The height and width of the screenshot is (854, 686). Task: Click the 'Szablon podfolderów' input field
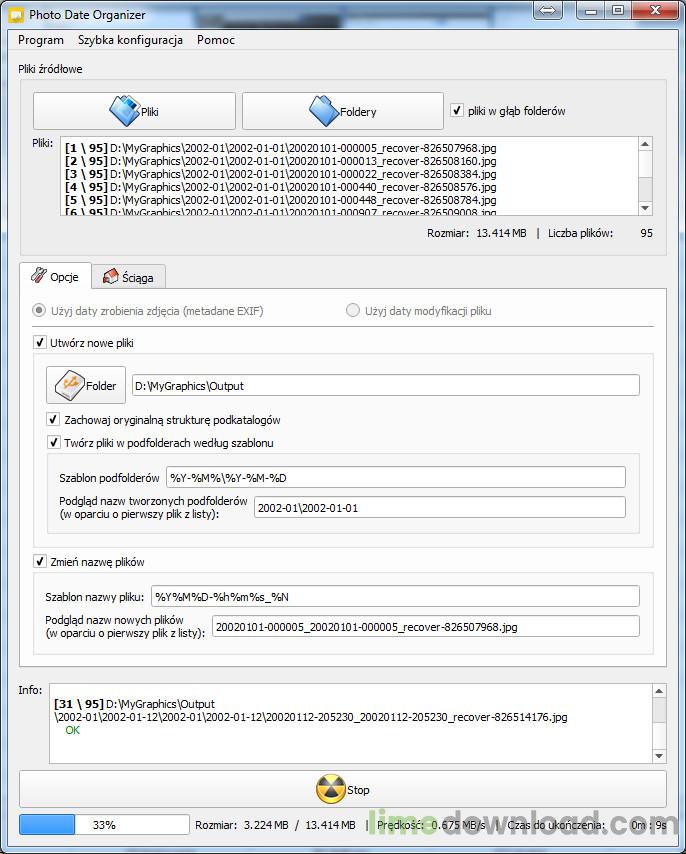click(395, 477)
